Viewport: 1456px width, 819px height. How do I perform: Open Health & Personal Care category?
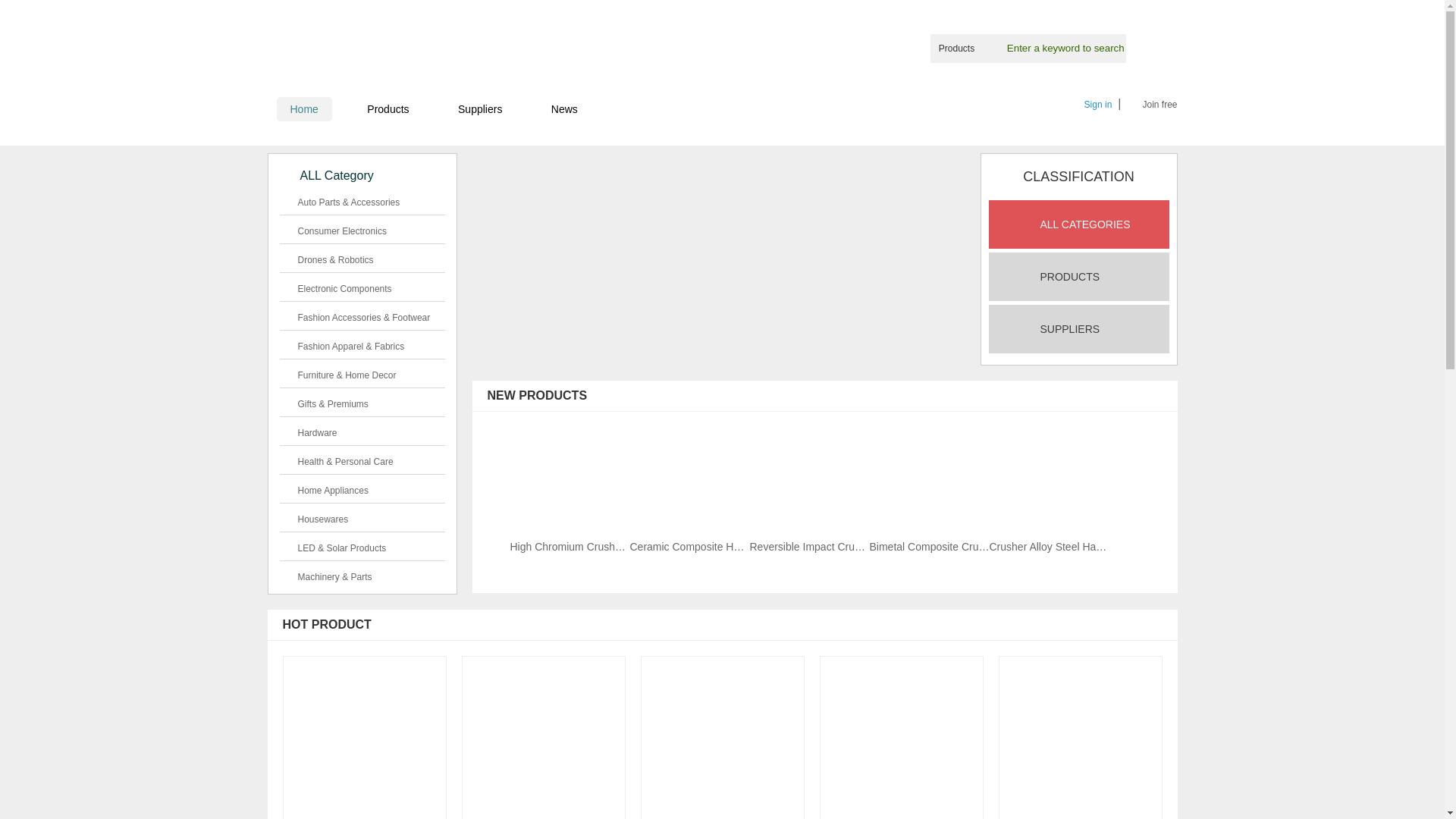(x=345, y=462)
